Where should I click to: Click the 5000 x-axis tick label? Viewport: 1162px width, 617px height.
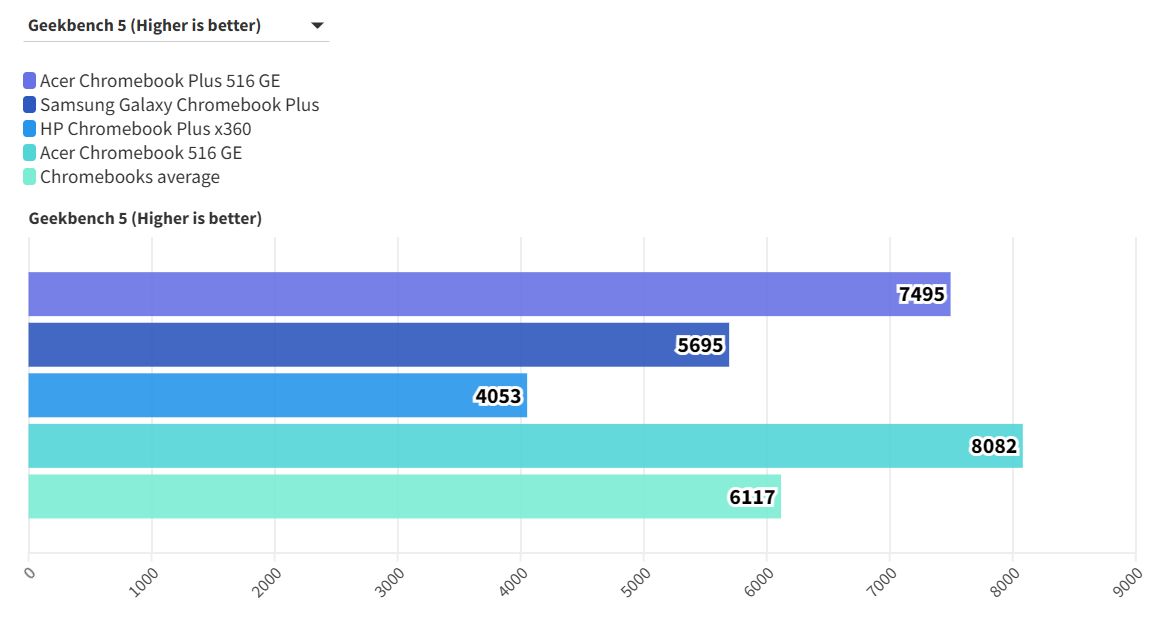(x=635, y=581)
